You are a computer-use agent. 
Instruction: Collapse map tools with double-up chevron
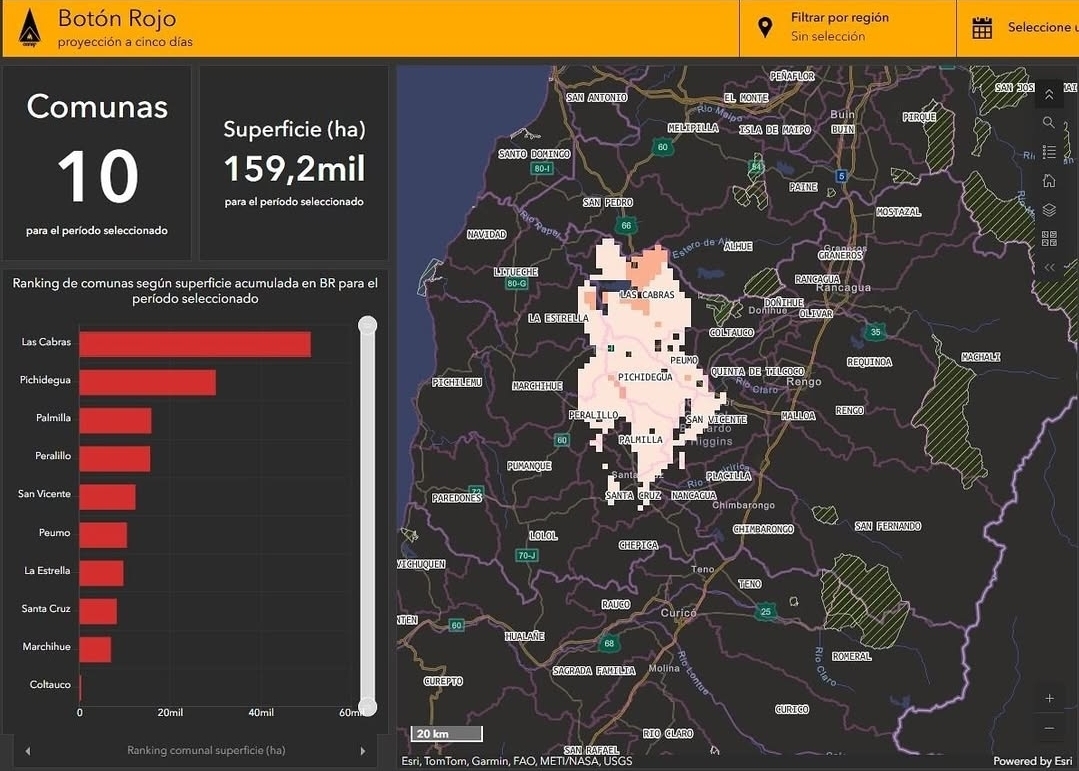1048,94
